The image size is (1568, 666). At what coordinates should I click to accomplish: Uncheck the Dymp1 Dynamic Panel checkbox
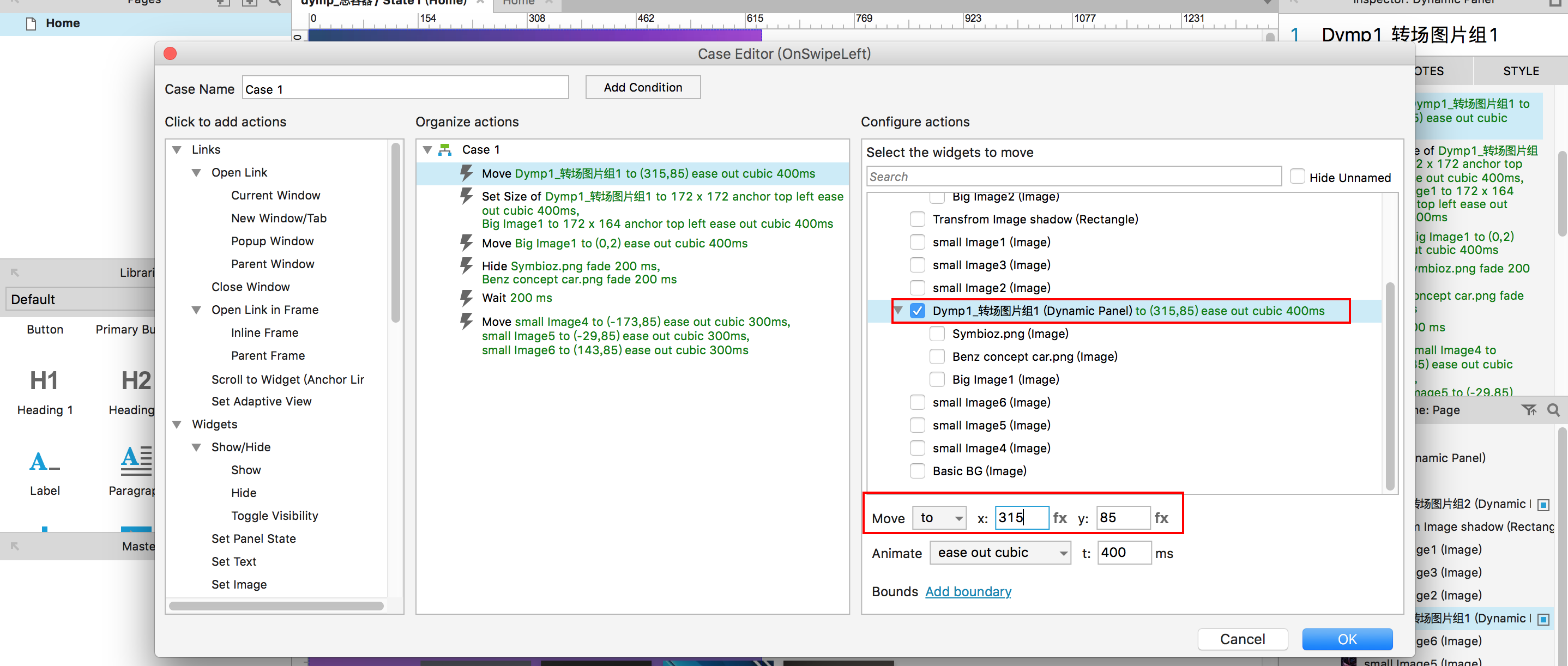click(918, 311)
